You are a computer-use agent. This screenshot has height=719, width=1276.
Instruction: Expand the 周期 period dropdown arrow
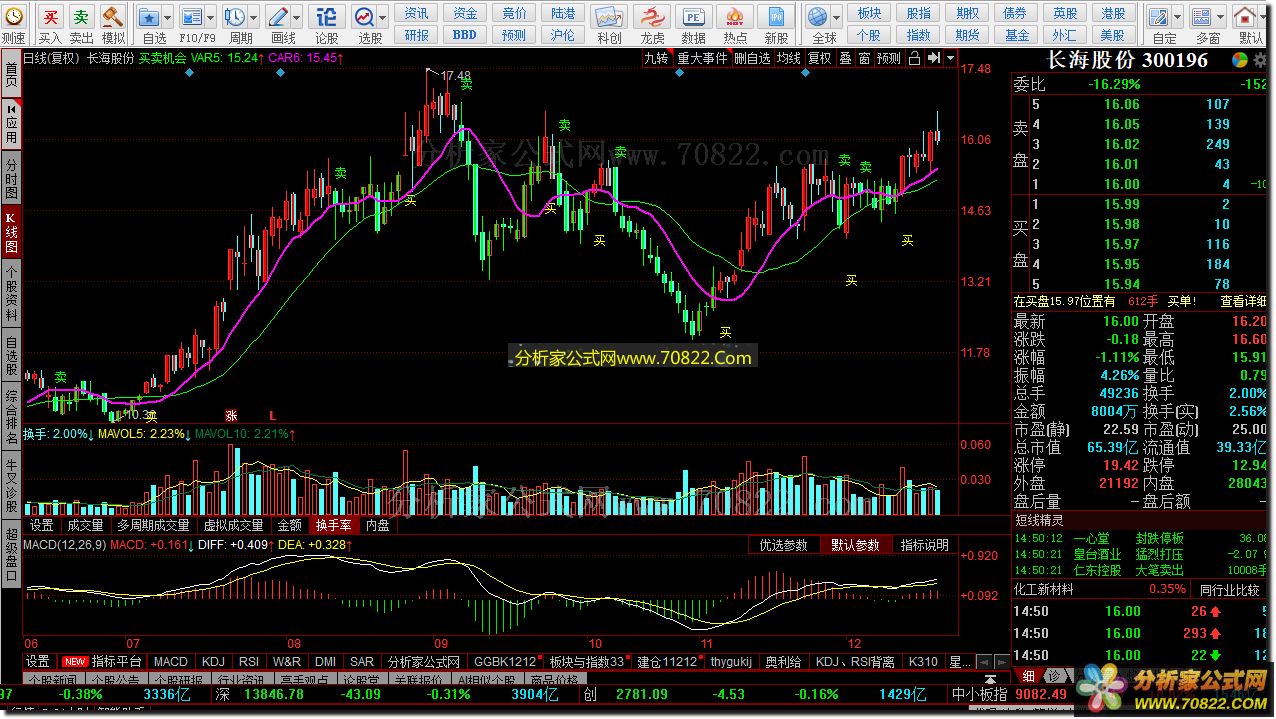pyautogui.click(x=254, y=17)
